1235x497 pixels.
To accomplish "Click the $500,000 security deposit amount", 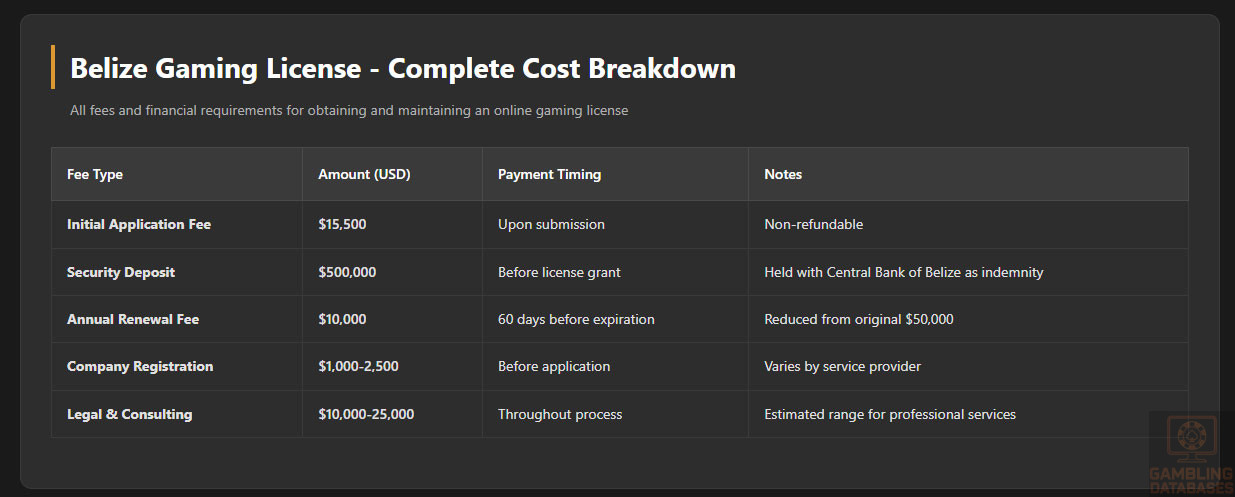I will [x=347, y=272].
